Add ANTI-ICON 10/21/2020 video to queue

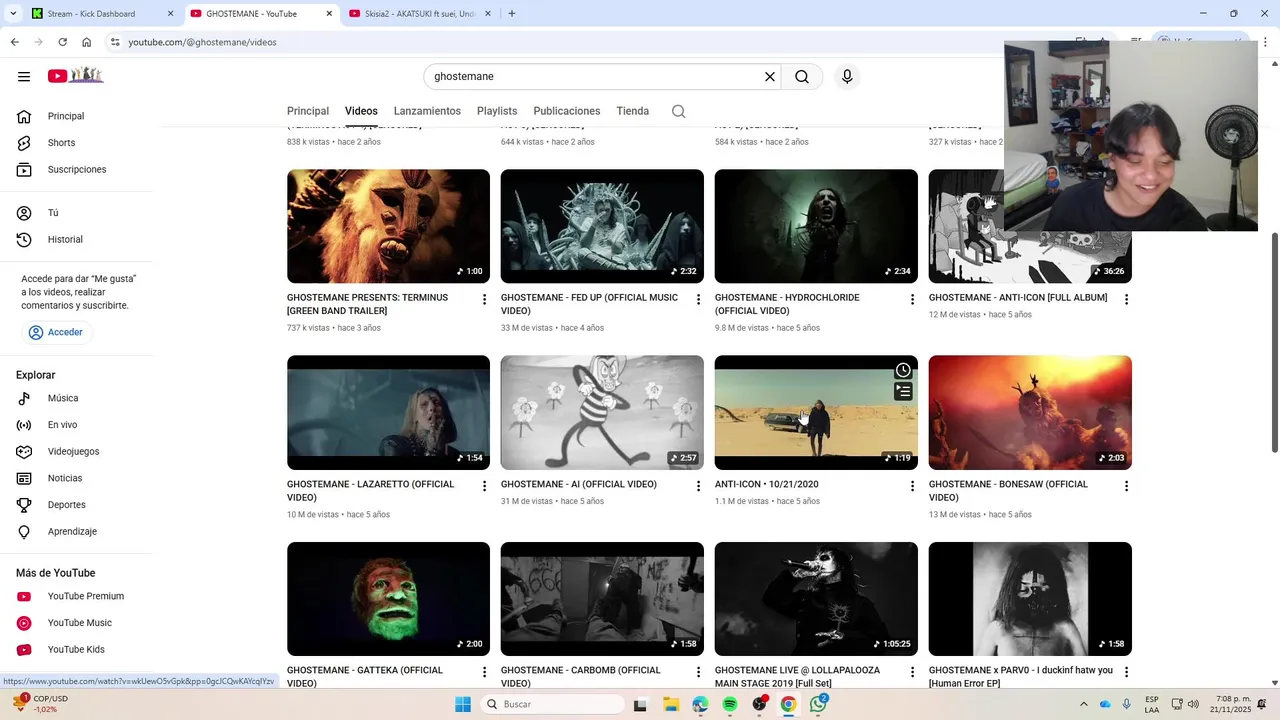[x=903, y=392]
